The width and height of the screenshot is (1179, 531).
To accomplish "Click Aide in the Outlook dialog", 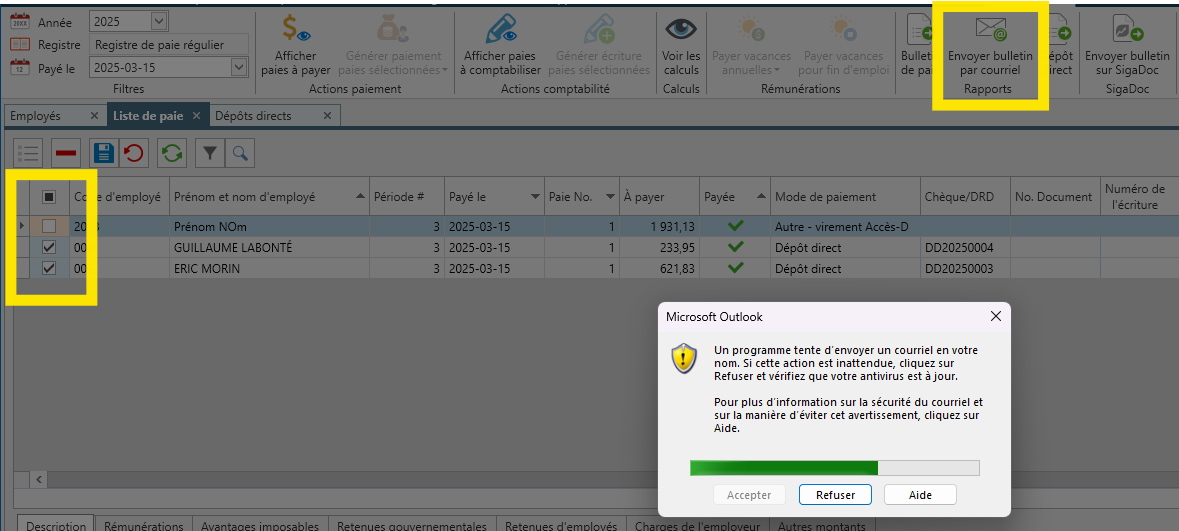I will click(920, 495).
